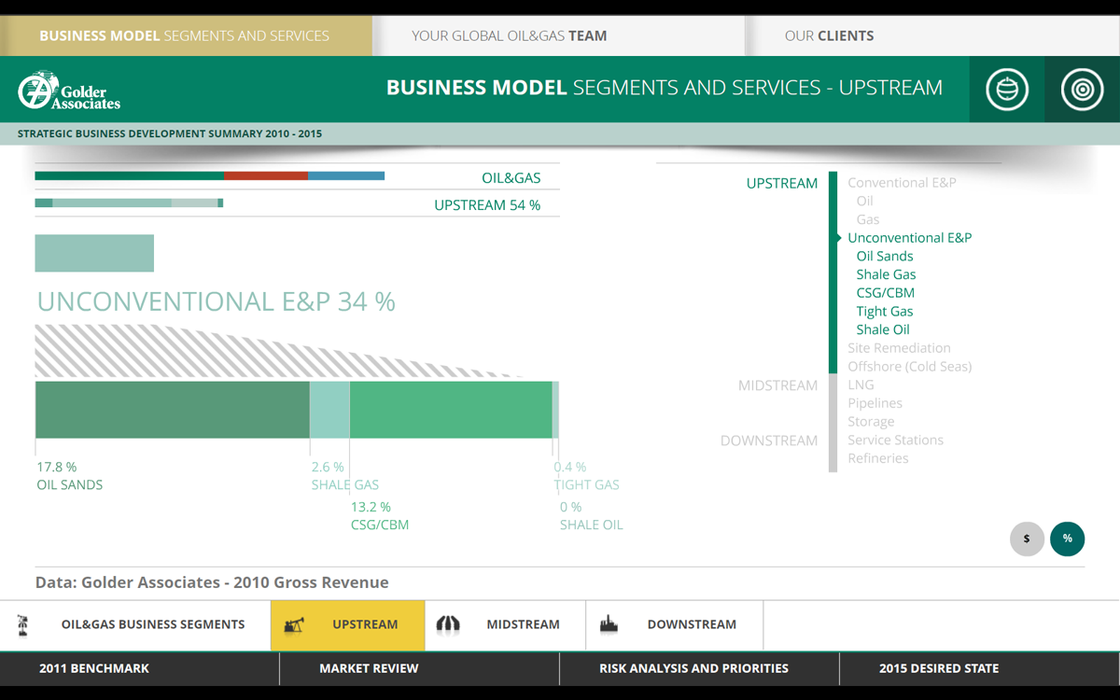The height and width of the screenshot is (700, 1120).
Task: Go to Market Review section
Action: pos(369,668)
